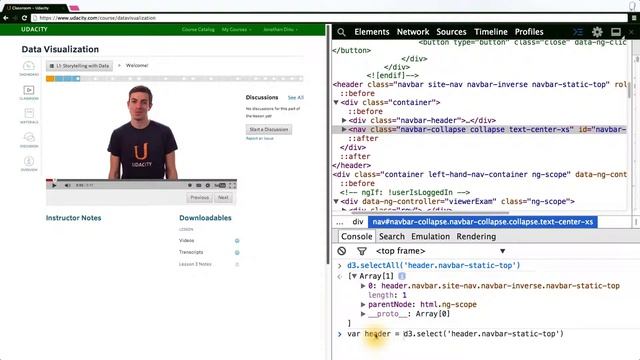Expand the navbar-header div node
Image resolution: width=640 pixels, height=360 pixels.
pyautogui.click(x=344, y=120)
